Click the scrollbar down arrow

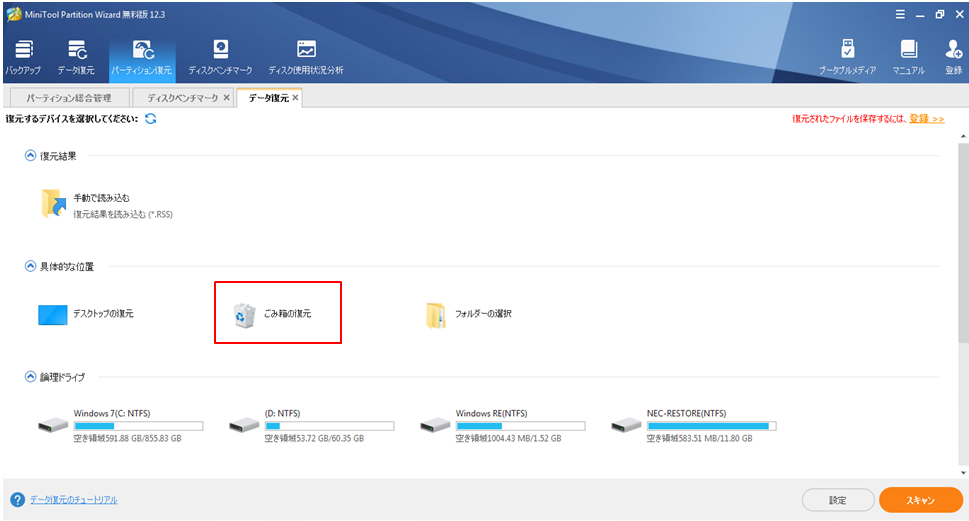tap(963, 473)
